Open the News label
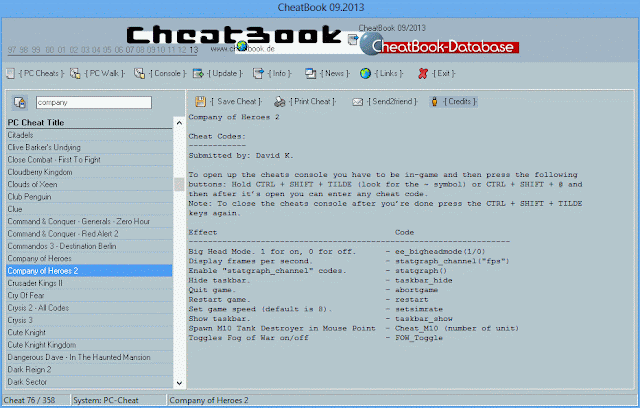Viewport: 640px width, 408px height. (x=335, y=73)
